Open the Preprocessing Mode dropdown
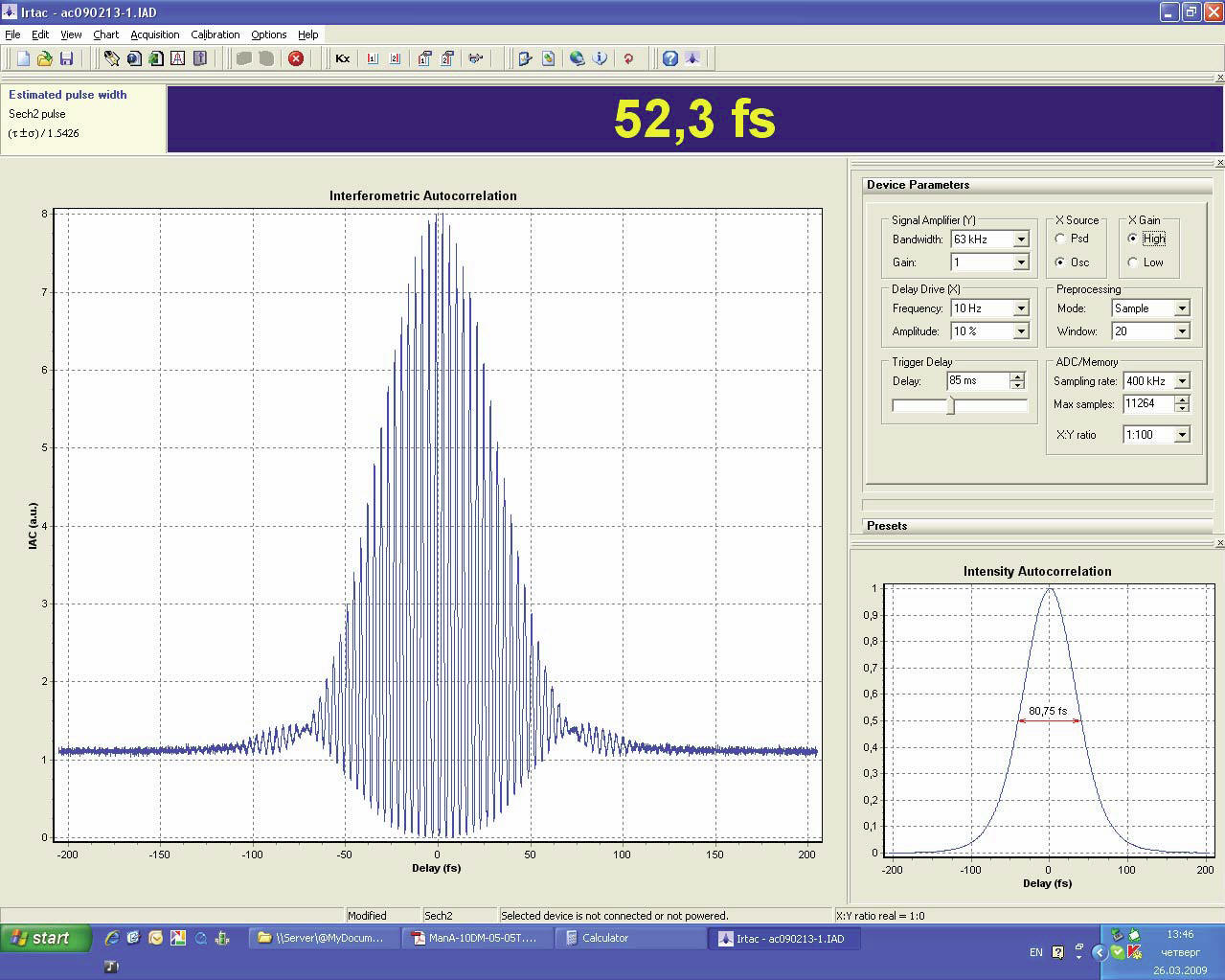The height and width of the screenshot is (980, 1225). click(x=1182, y=308)
